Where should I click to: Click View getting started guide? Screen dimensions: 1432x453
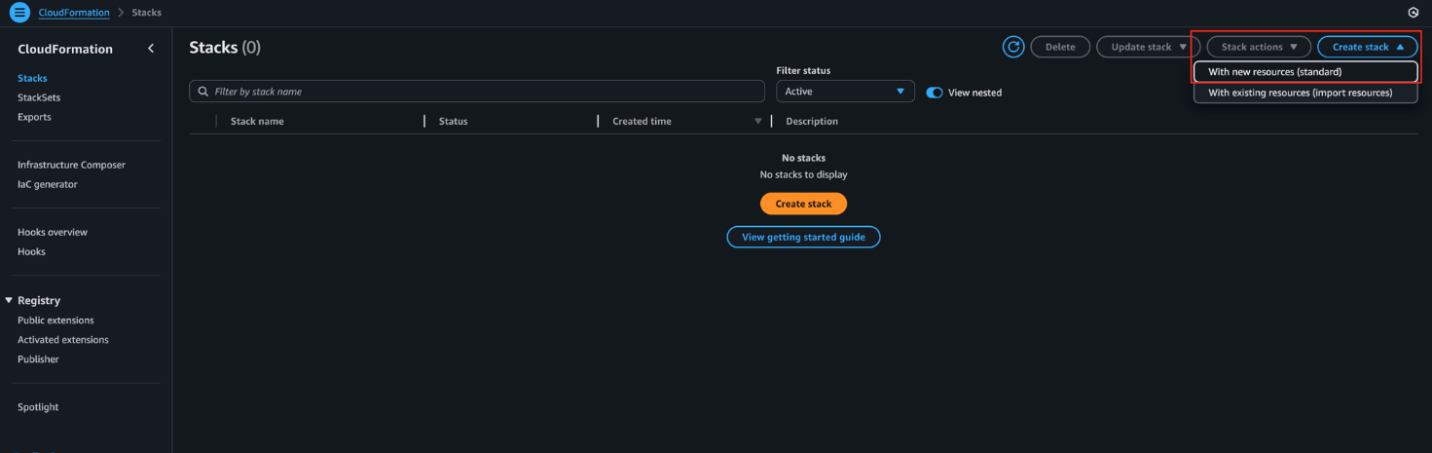(803, 237)
